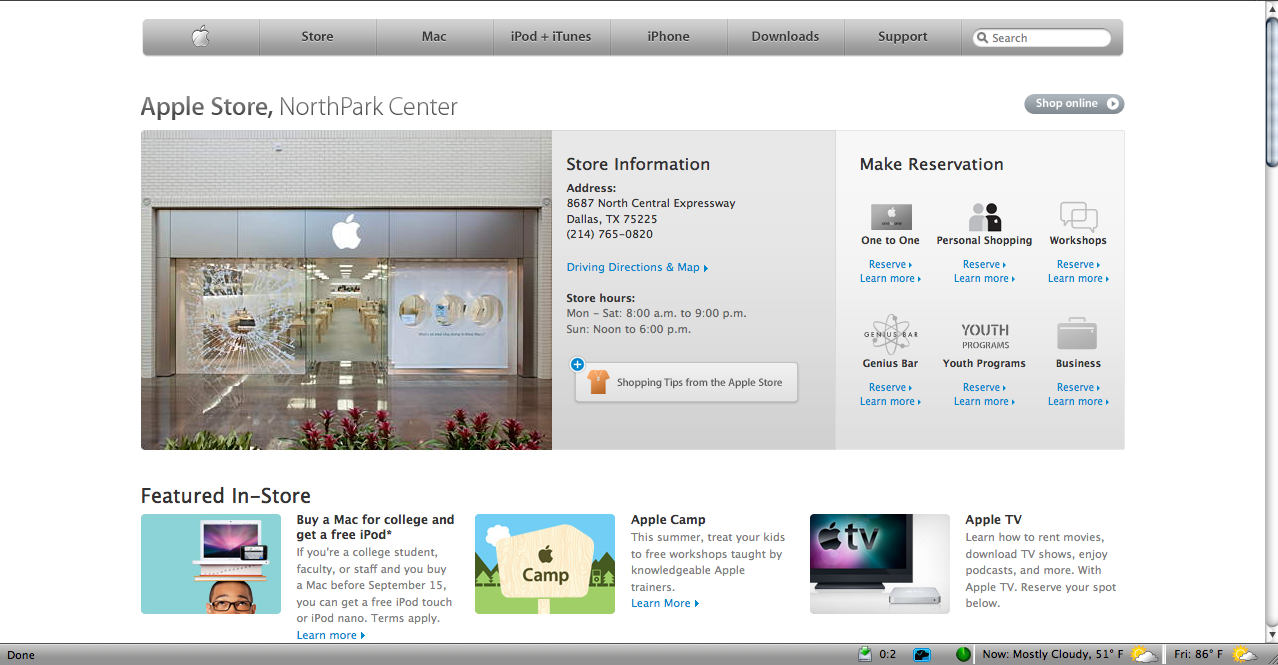Viewport: 1278px width, 665px height.
Task: Click the current weather sun-cloud icon
Action: 1144,655
